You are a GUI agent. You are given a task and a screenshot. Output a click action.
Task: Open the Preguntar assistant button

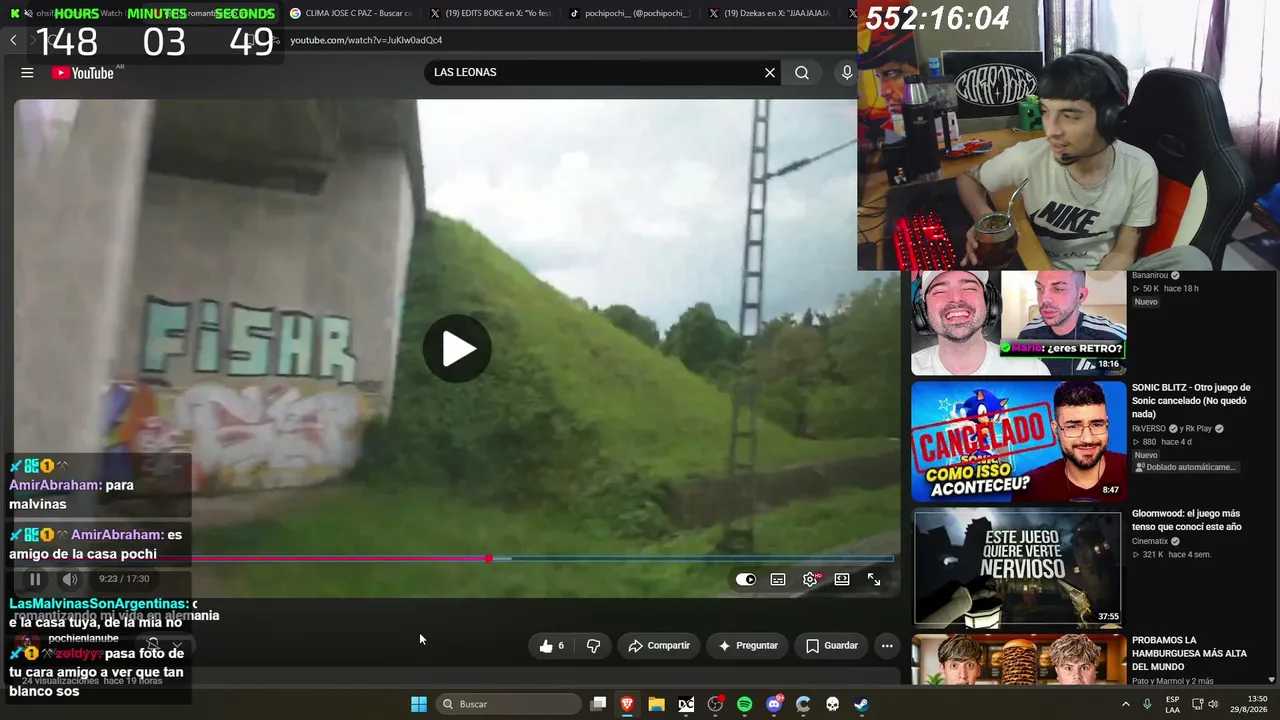click(x=748, y=646)
